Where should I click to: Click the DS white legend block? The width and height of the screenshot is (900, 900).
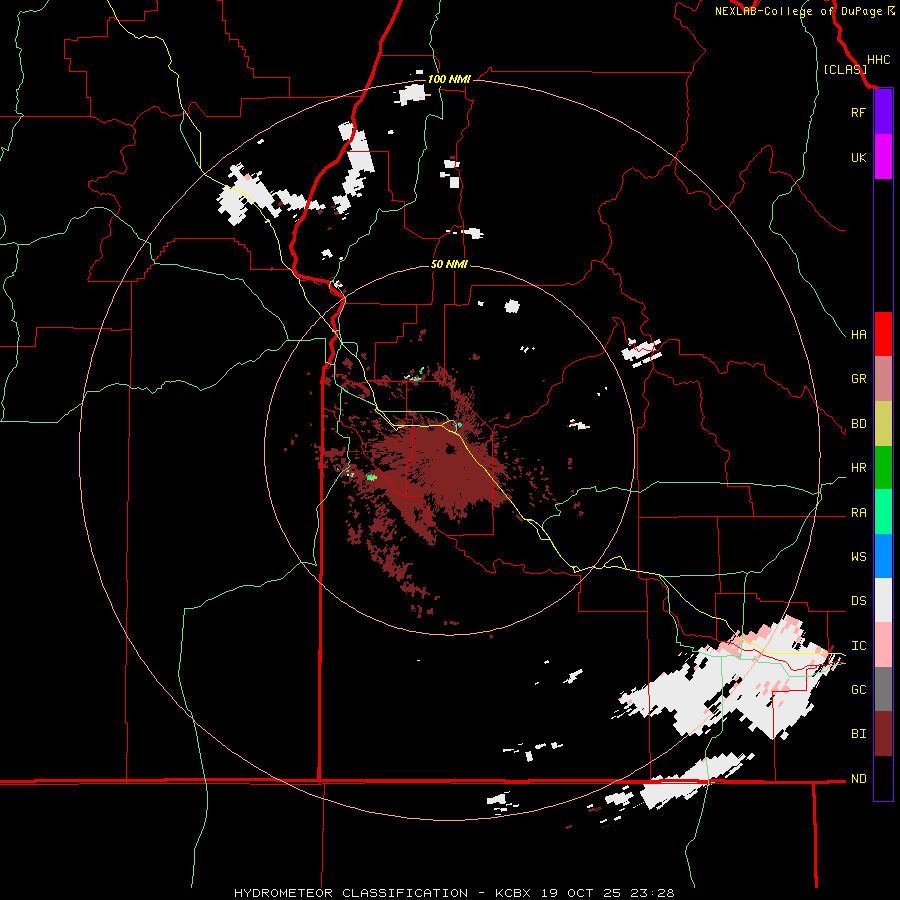883,600
